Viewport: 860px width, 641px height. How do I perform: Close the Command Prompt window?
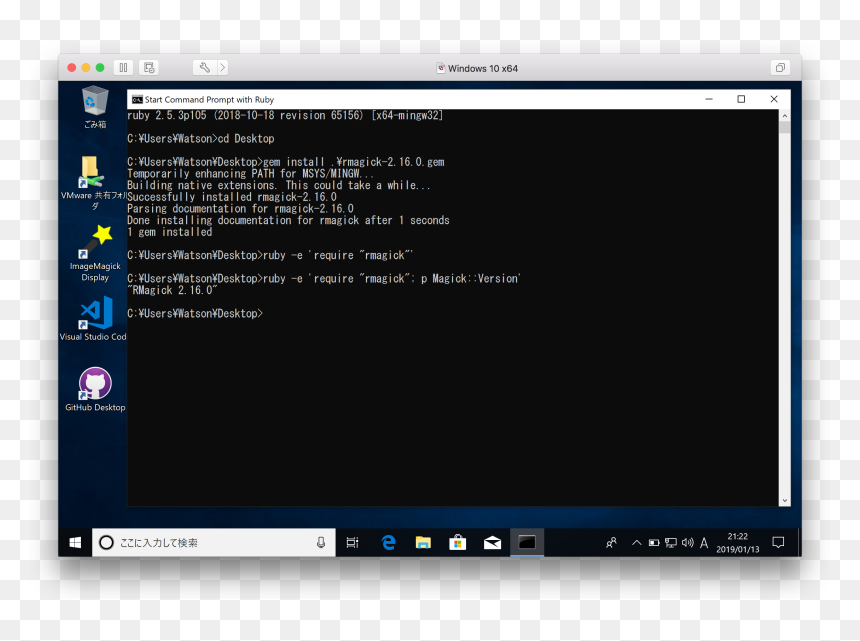click(774, 99)
